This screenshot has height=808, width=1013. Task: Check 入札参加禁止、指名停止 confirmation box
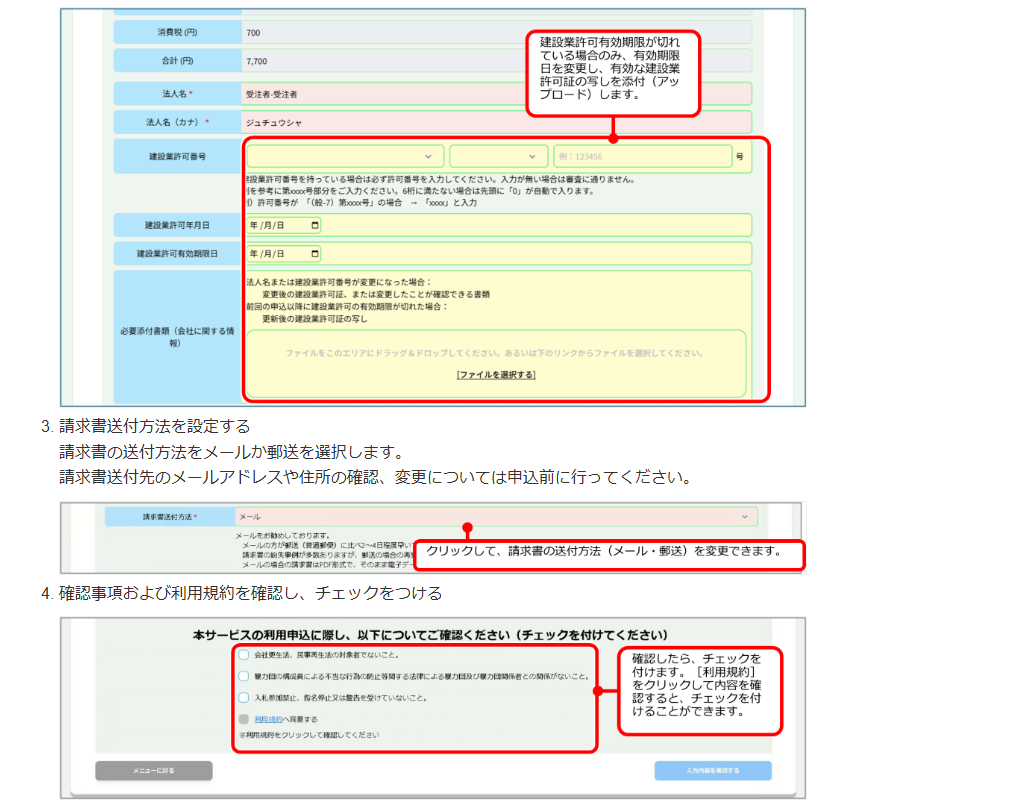[244, 697]
